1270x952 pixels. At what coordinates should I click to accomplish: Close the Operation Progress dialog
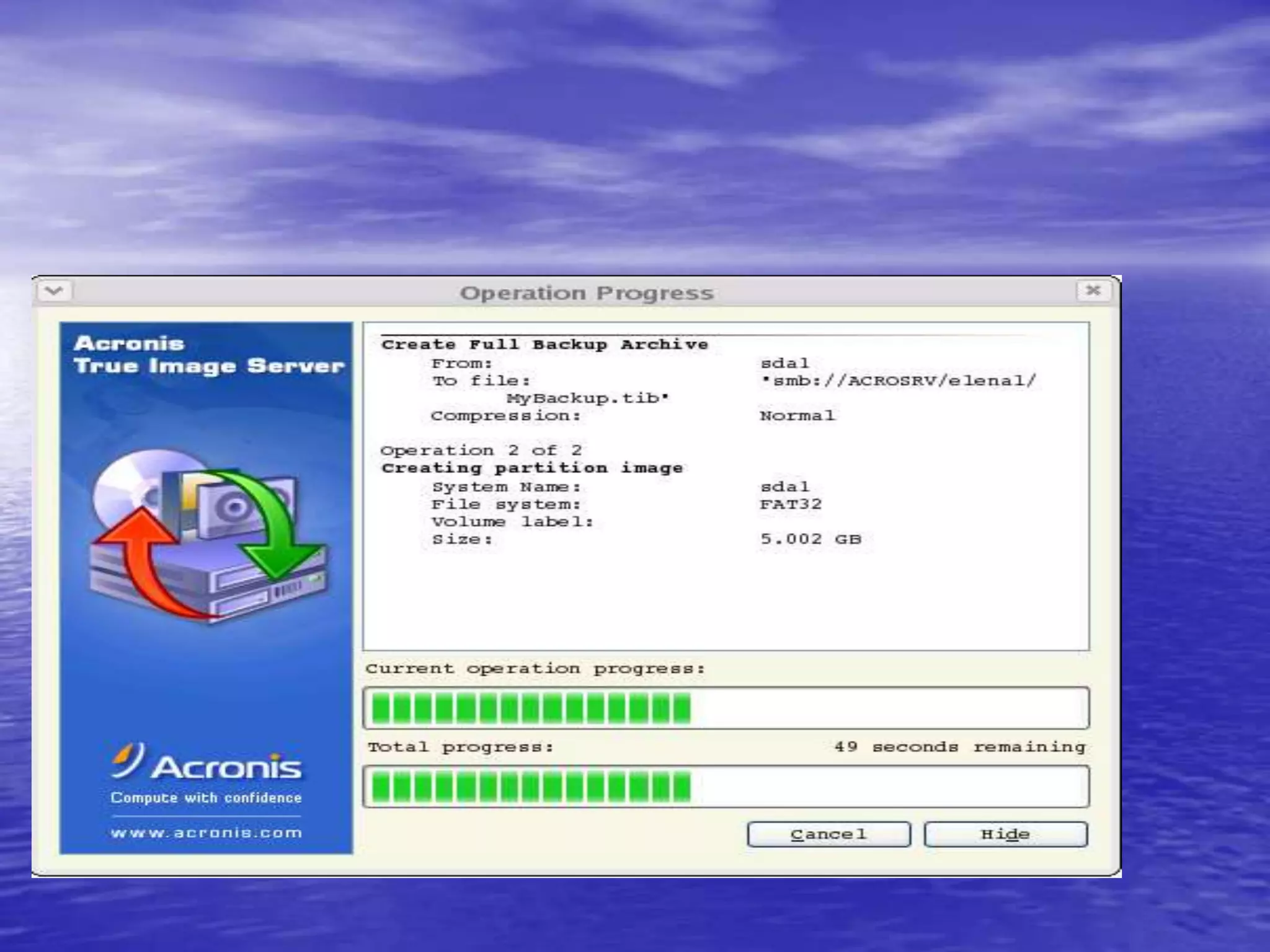tap(1093, 290)
